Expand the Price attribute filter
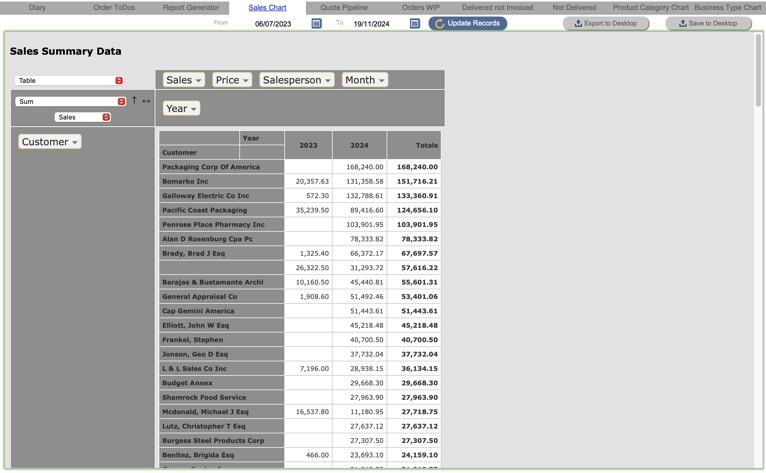The height and width of the screenshot is (473, 766). tap(232, 80)
